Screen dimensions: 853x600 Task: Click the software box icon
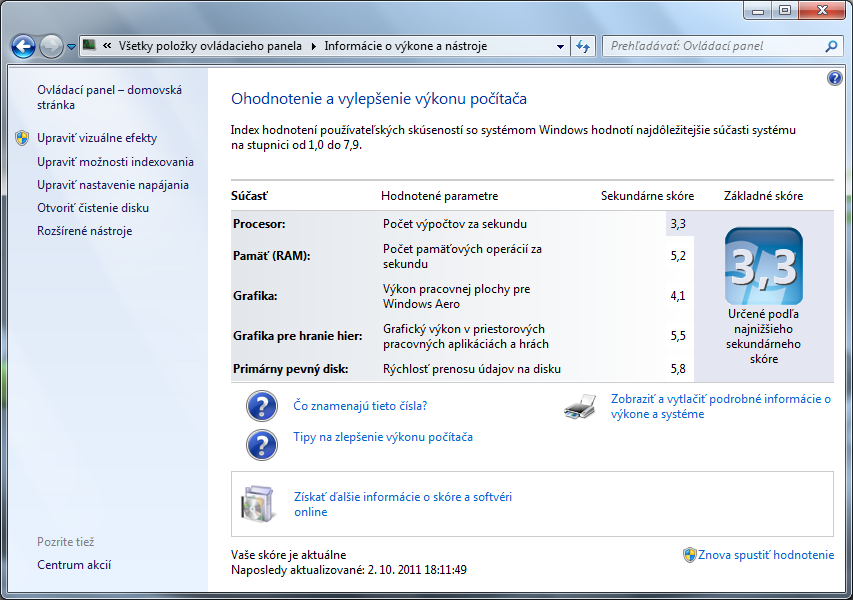(x=258, y=504)
